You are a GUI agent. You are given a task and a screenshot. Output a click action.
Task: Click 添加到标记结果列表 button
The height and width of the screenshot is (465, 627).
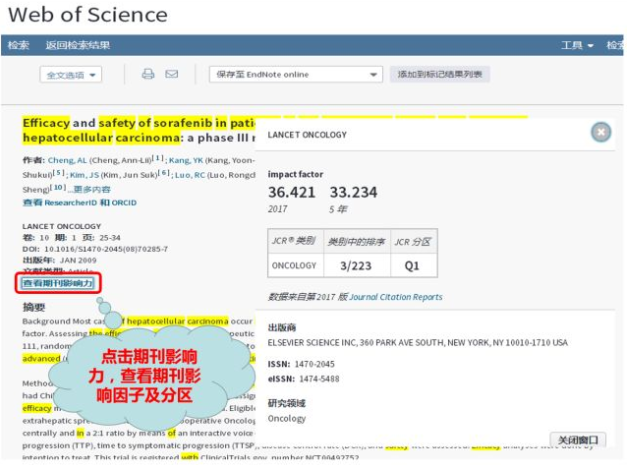(439, 74)
